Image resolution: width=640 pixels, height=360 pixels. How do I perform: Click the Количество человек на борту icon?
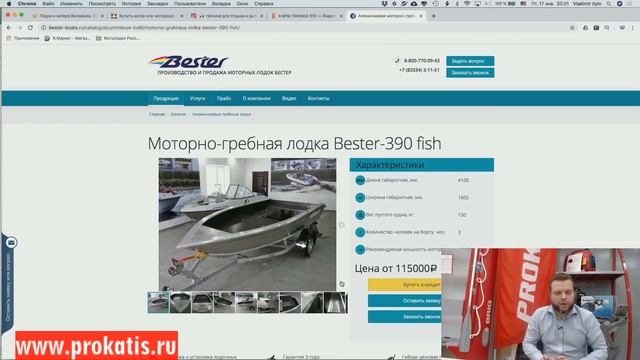(360, 232)
